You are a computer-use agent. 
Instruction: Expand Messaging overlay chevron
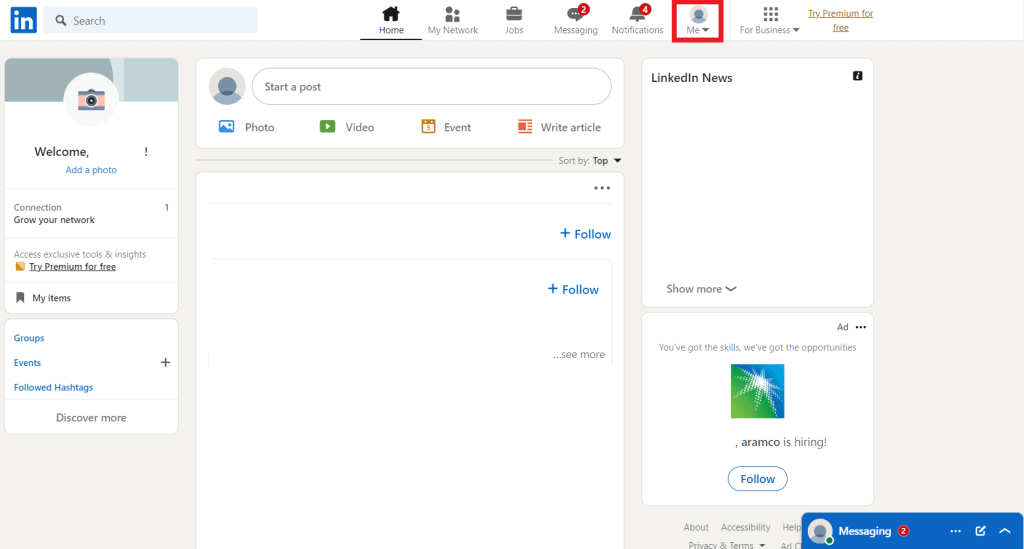[1005, 531]
